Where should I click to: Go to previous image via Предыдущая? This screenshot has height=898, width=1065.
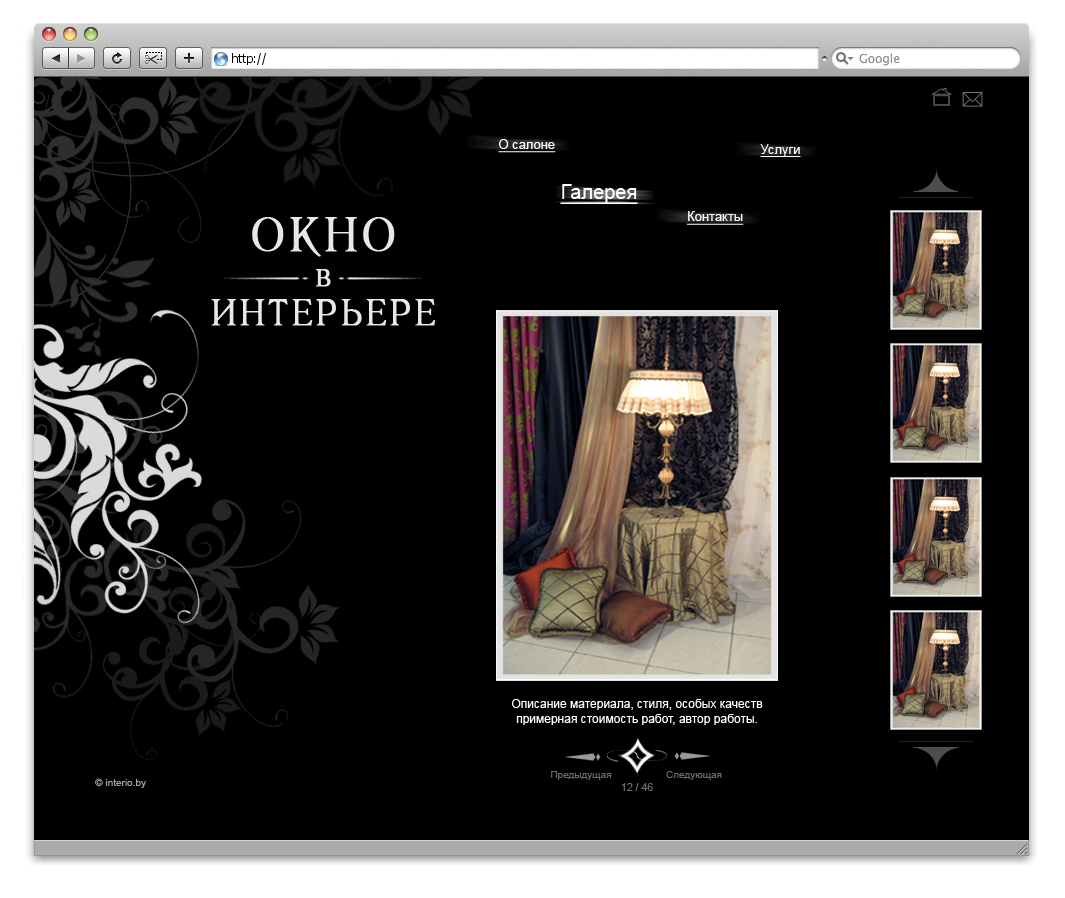(580, 772)
